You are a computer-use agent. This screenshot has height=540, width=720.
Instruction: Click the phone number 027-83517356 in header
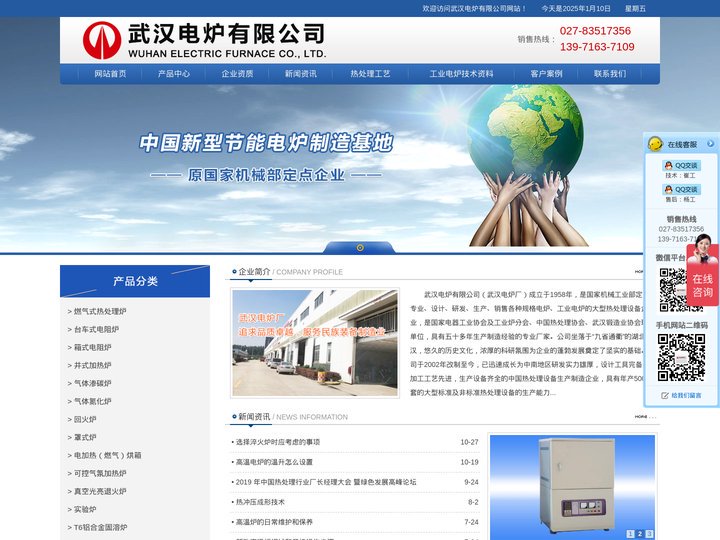pos(595,31)
